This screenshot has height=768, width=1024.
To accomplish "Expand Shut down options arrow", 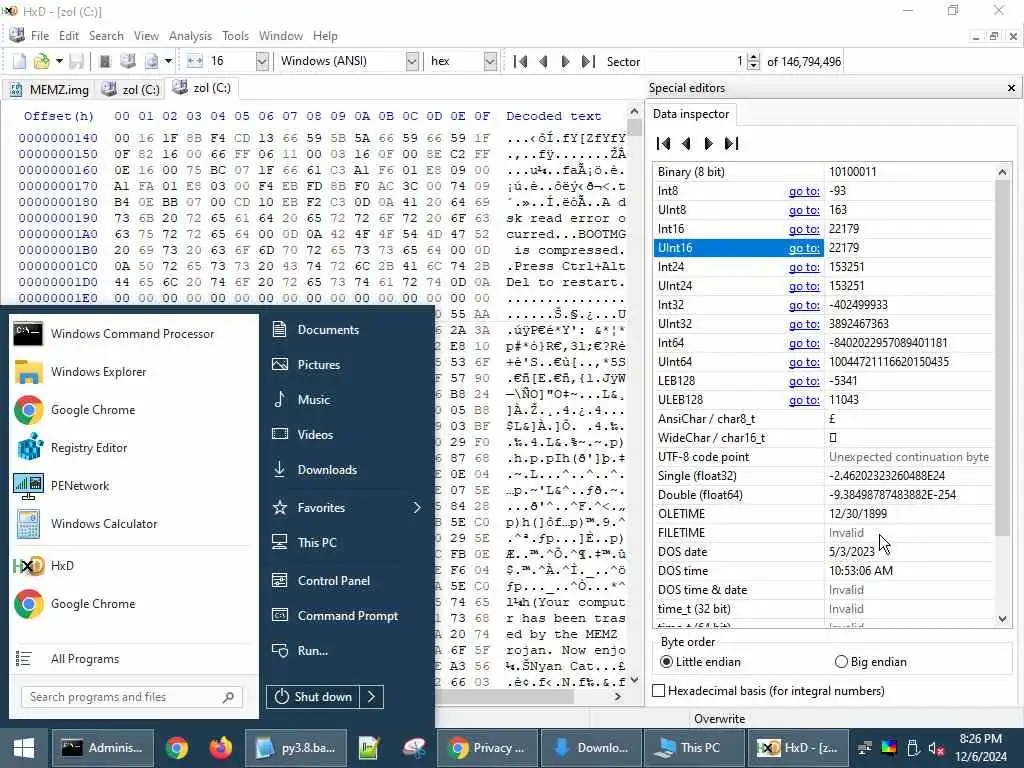I will 371,697.
